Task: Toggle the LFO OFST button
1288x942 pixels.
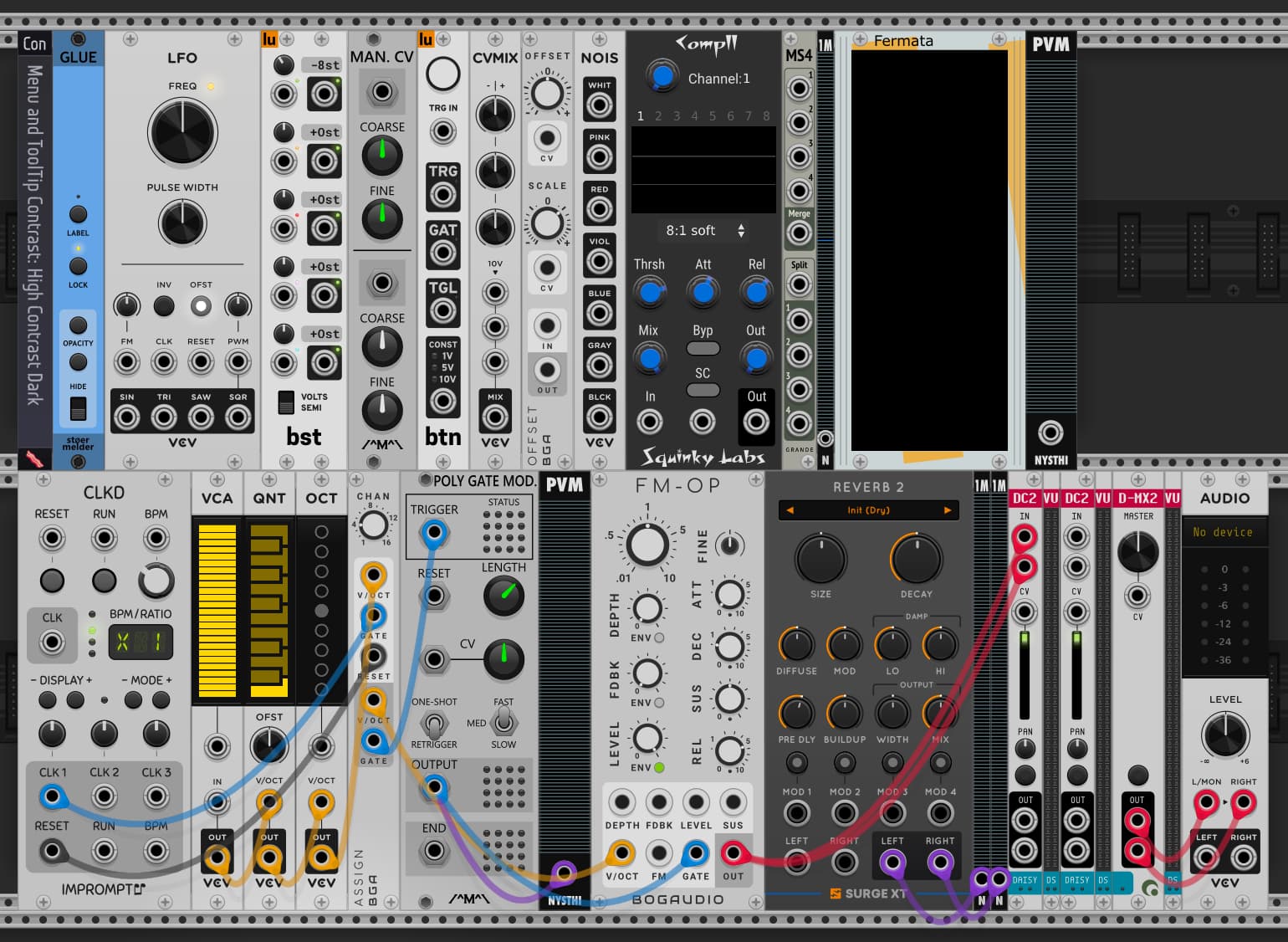Action: (201, 306)
